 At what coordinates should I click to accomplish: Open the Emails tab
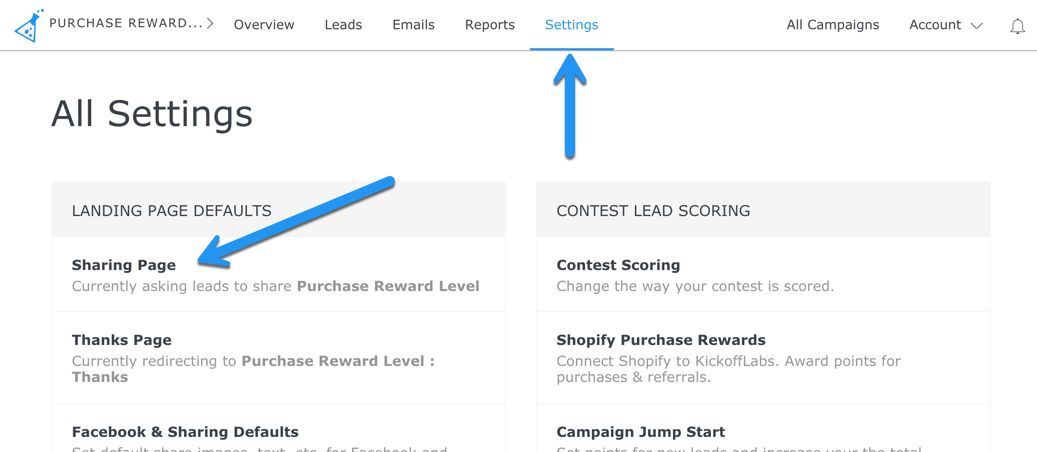tap(413, 25)
